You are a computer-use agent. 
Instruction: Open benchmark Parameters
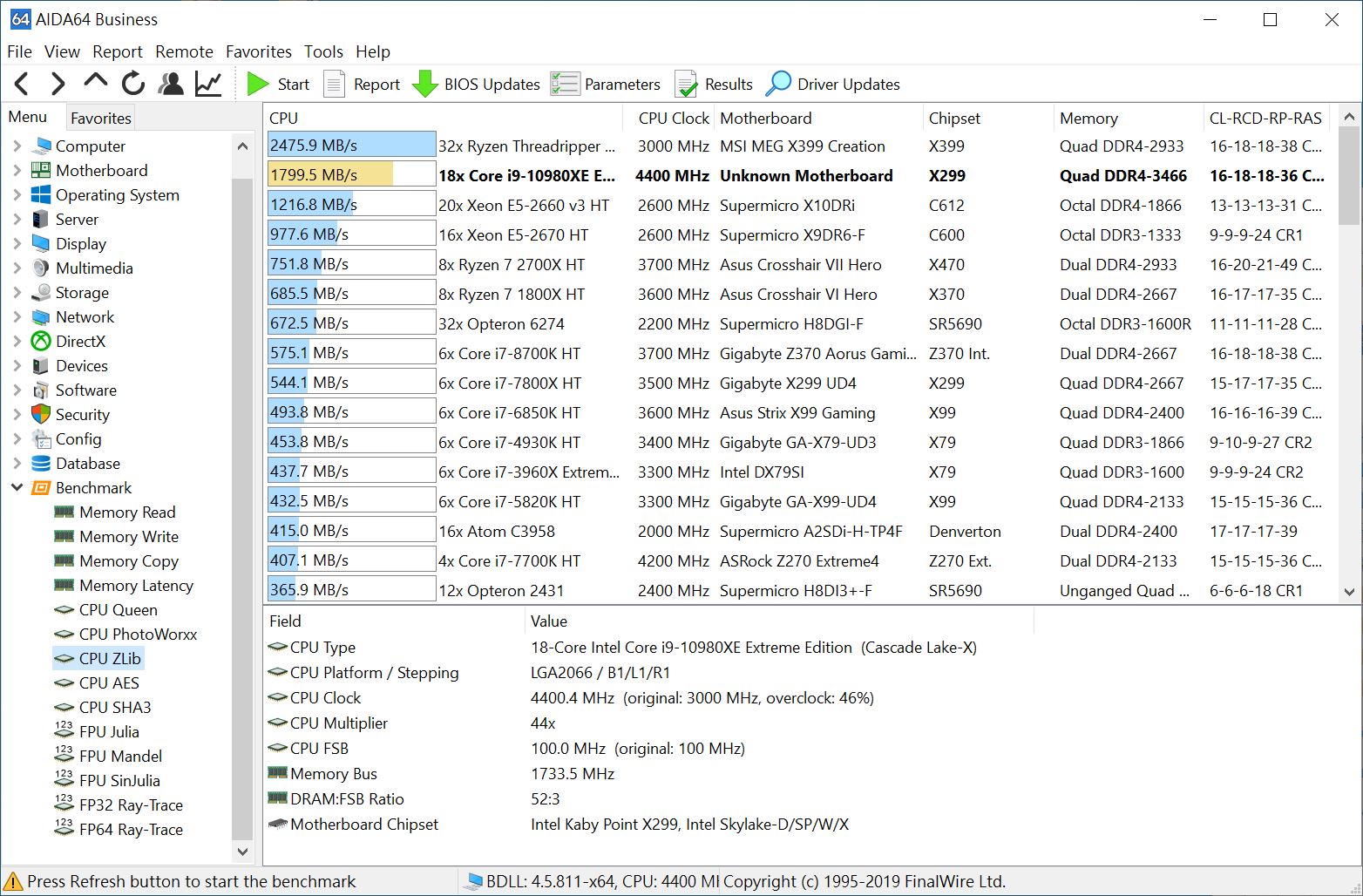point(606,85)
